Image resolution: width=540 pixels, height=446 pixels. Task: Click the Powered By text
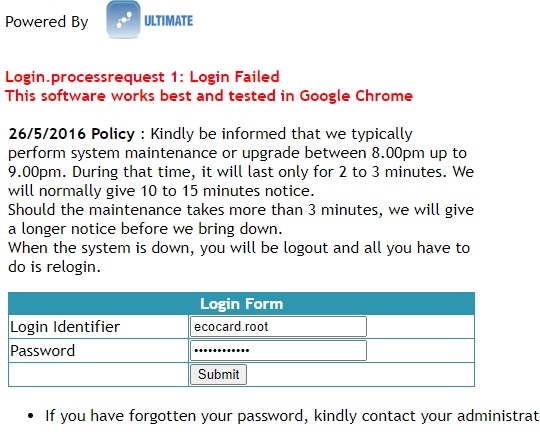coord(47,22)
